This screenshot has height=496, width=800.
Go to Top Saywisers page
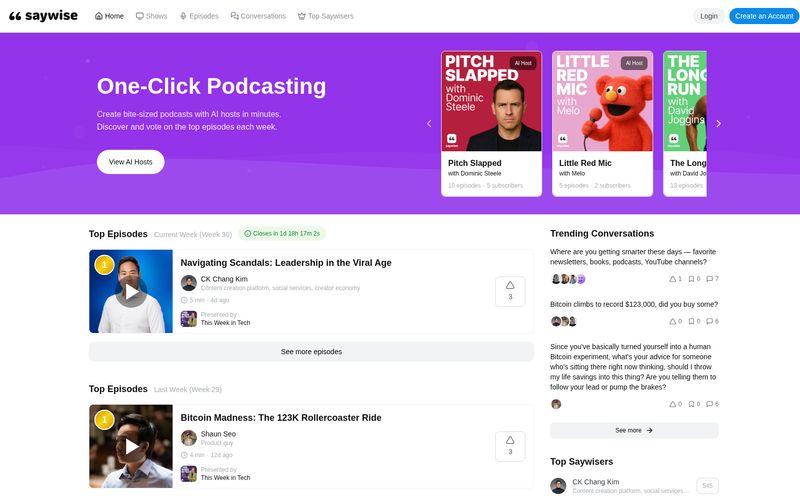325,16
